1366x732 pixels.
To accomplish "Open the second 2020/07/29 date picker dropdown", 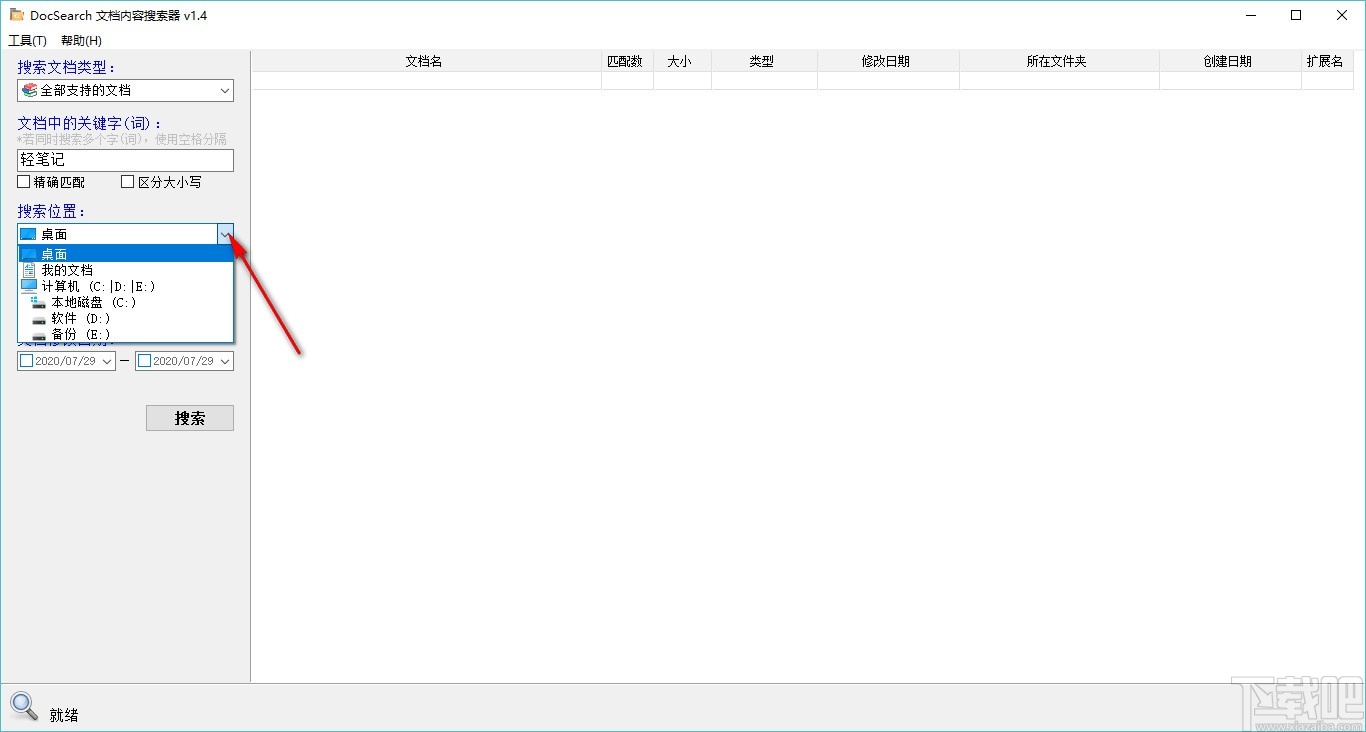I will click(224, 360).
